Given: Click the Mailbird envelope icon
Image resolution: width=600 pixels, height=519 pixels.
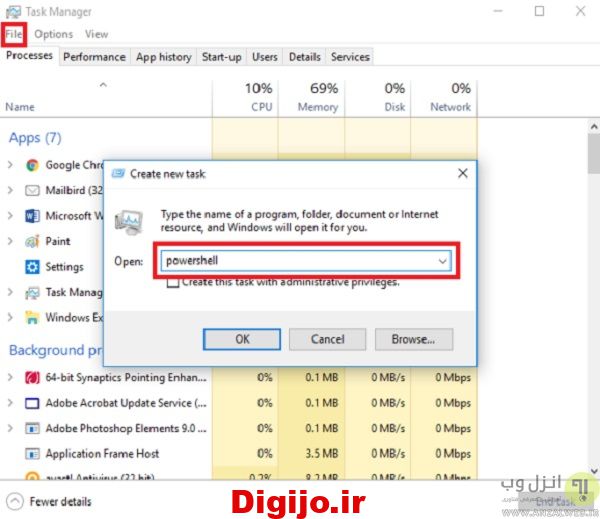Looking at the screenshot, I should click(32, 190).
